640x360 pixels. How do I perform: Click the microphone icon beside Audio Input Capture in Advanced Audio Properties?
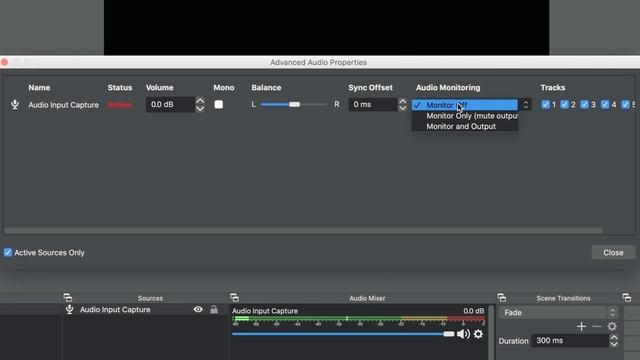[15, 104]
